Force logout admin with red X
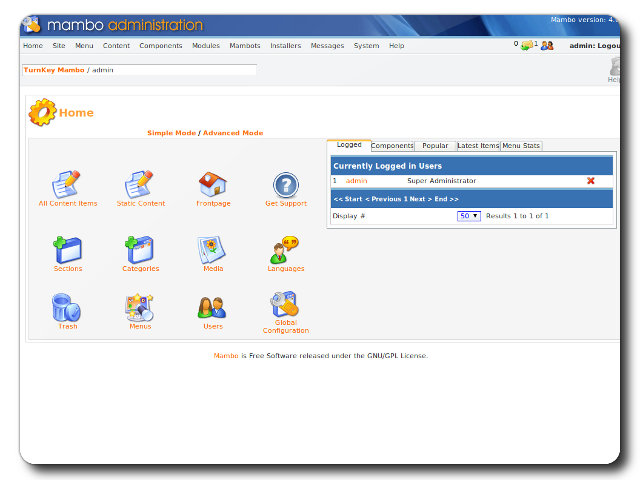Image resolution: width=640 pixels, height=480 pixels. pos(591,181)
